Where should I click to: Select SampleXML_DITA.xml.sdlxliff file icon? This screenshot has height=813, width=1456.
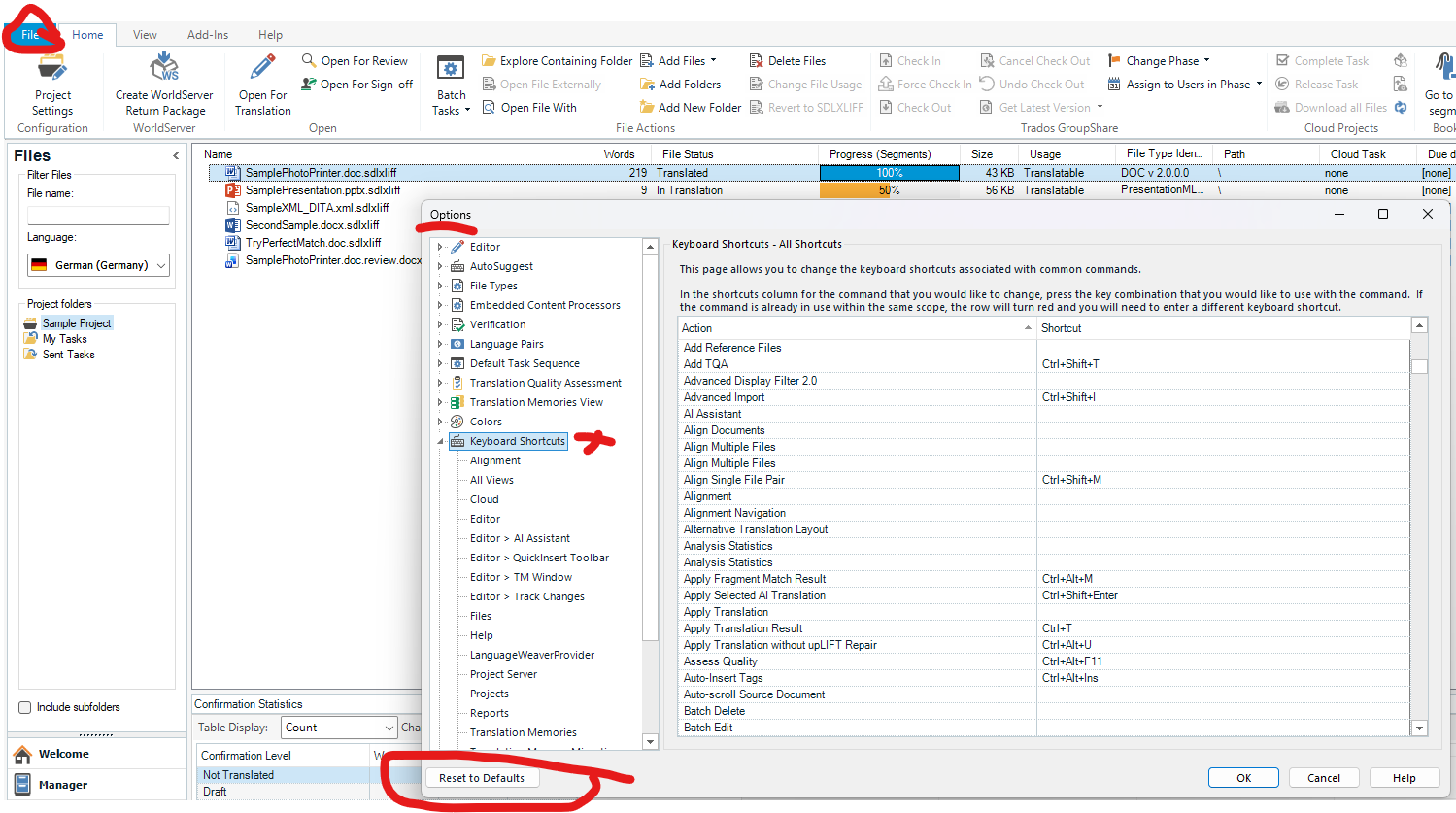click(x=232, y=208)
